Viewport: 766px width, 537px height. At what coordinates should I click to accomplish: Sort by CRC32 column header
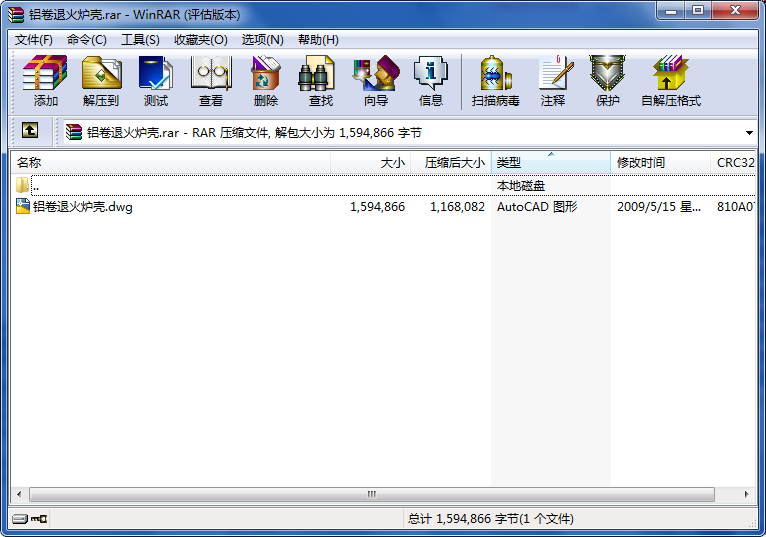pos(733,163)
